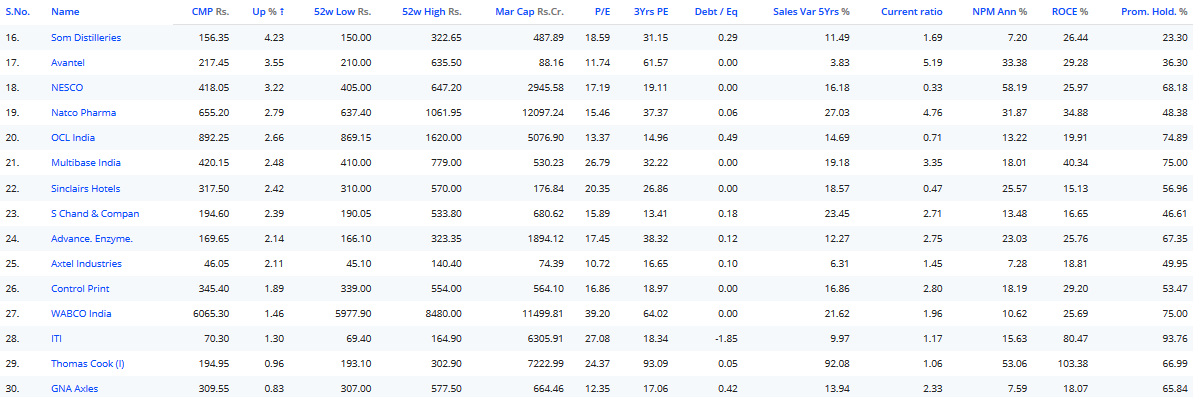Select WABCO India CMP 6065.30
Screen dimensions: 1201x397
pos(212,313)
